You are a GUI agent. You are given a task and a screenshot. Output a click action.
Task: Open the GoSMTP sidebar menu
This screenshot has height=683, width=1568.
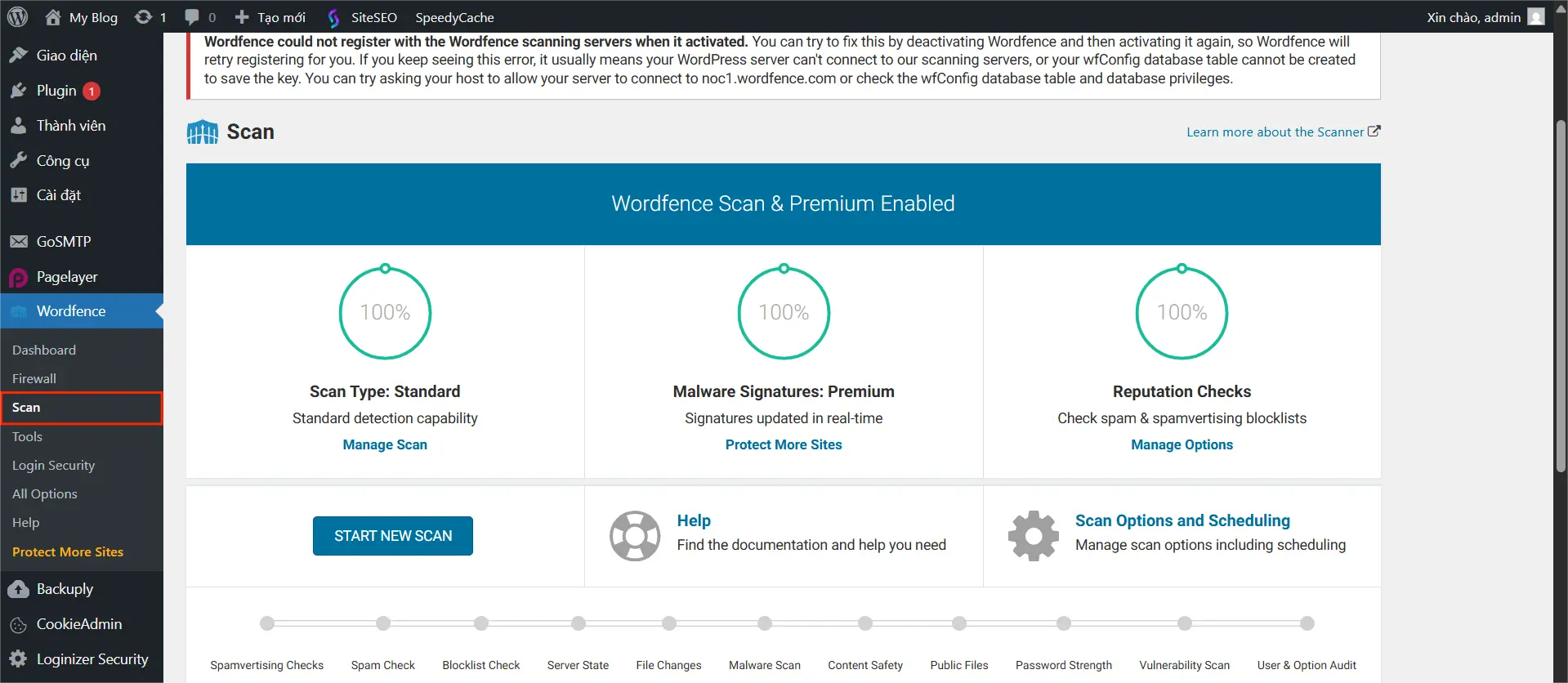64,242
